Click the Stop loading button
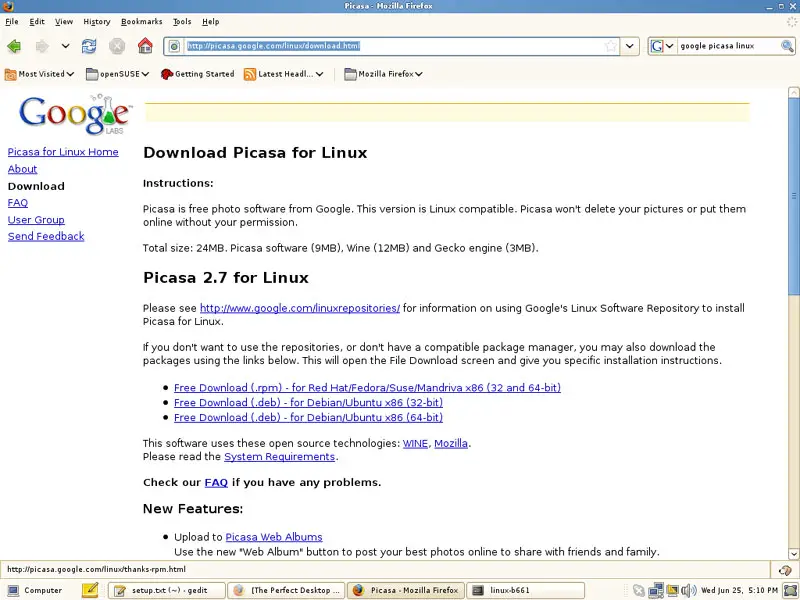This screenshot has height=600, width=800. click(x=117, y=46)
